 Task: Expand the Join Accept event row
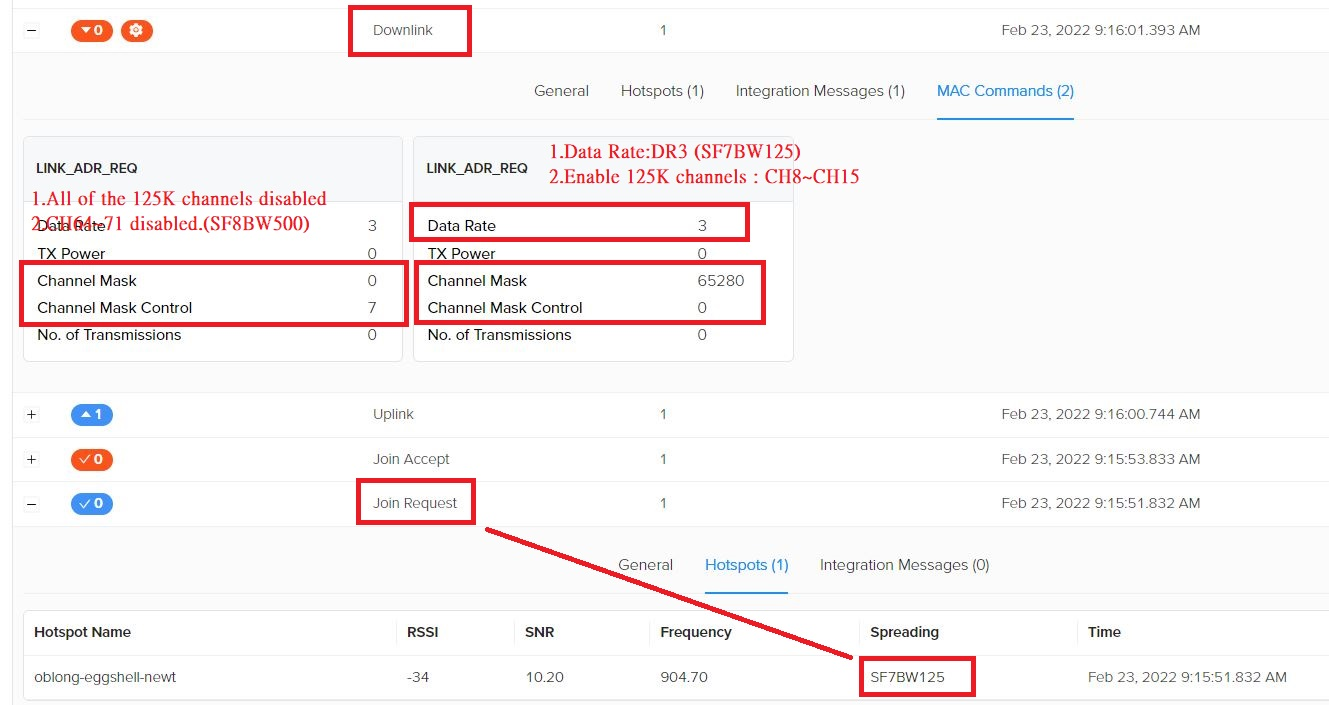click(x=30, y=459)
